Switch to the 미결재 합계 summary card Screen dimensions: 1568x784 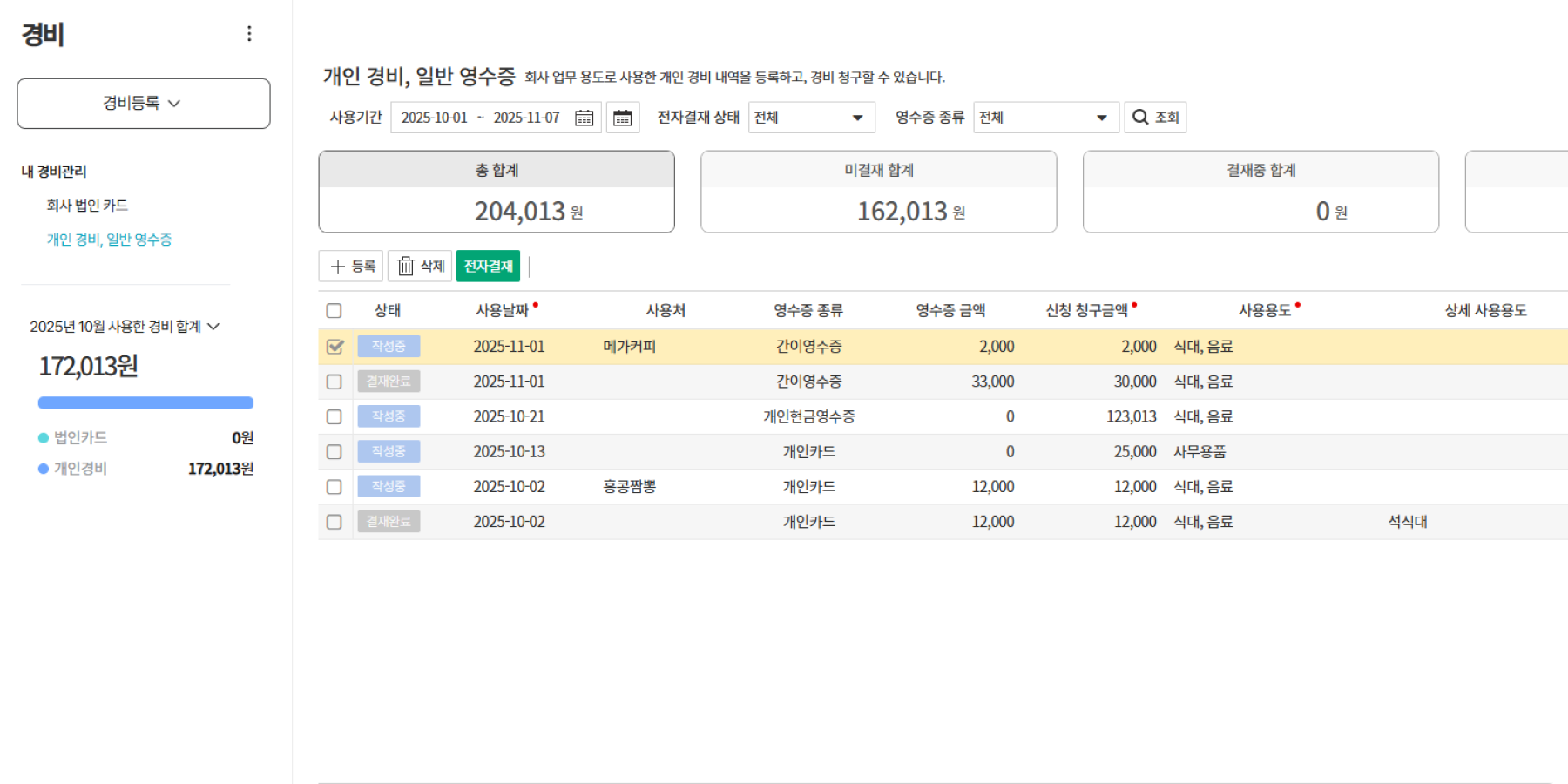click(x=878, y=192)
